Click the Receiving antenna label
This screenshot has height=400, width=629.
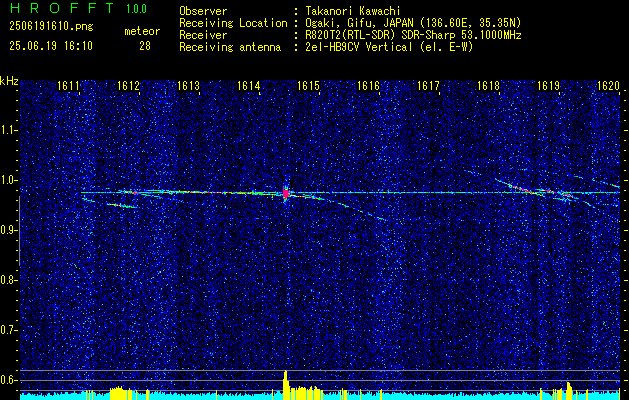[x=230, y=47]
